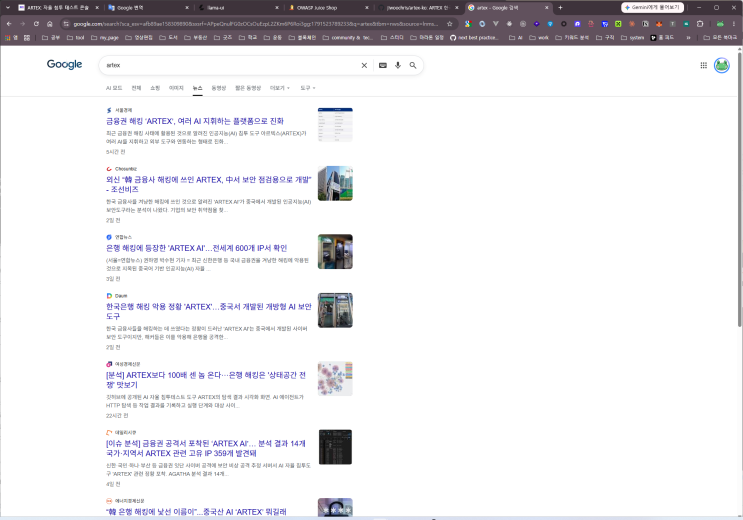743x520 pixels.
Task: Close the Google 번역 tab
Action: (187, 8)
